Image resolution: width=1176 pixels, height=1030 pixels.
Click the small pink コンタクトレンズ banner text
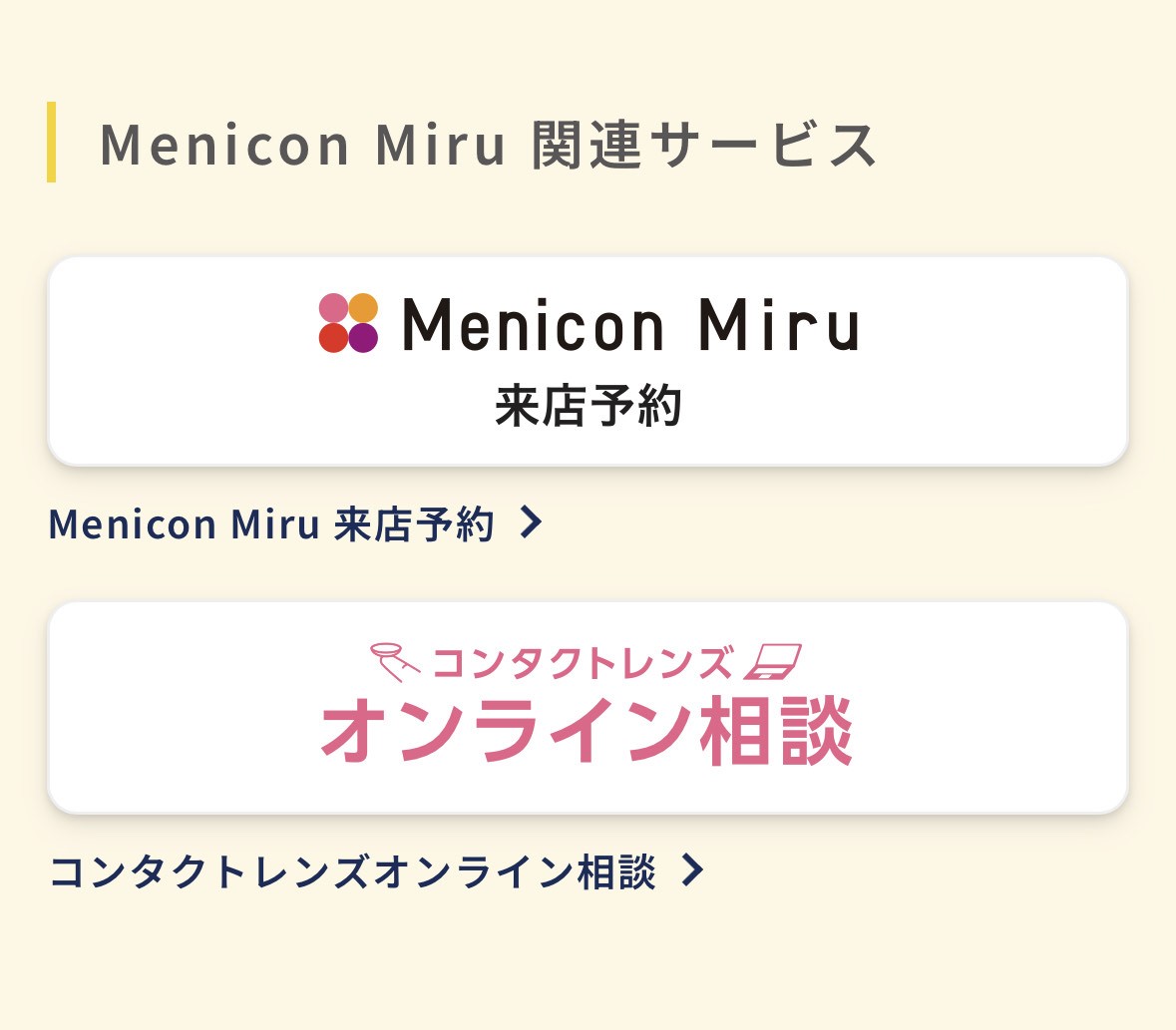583,663
